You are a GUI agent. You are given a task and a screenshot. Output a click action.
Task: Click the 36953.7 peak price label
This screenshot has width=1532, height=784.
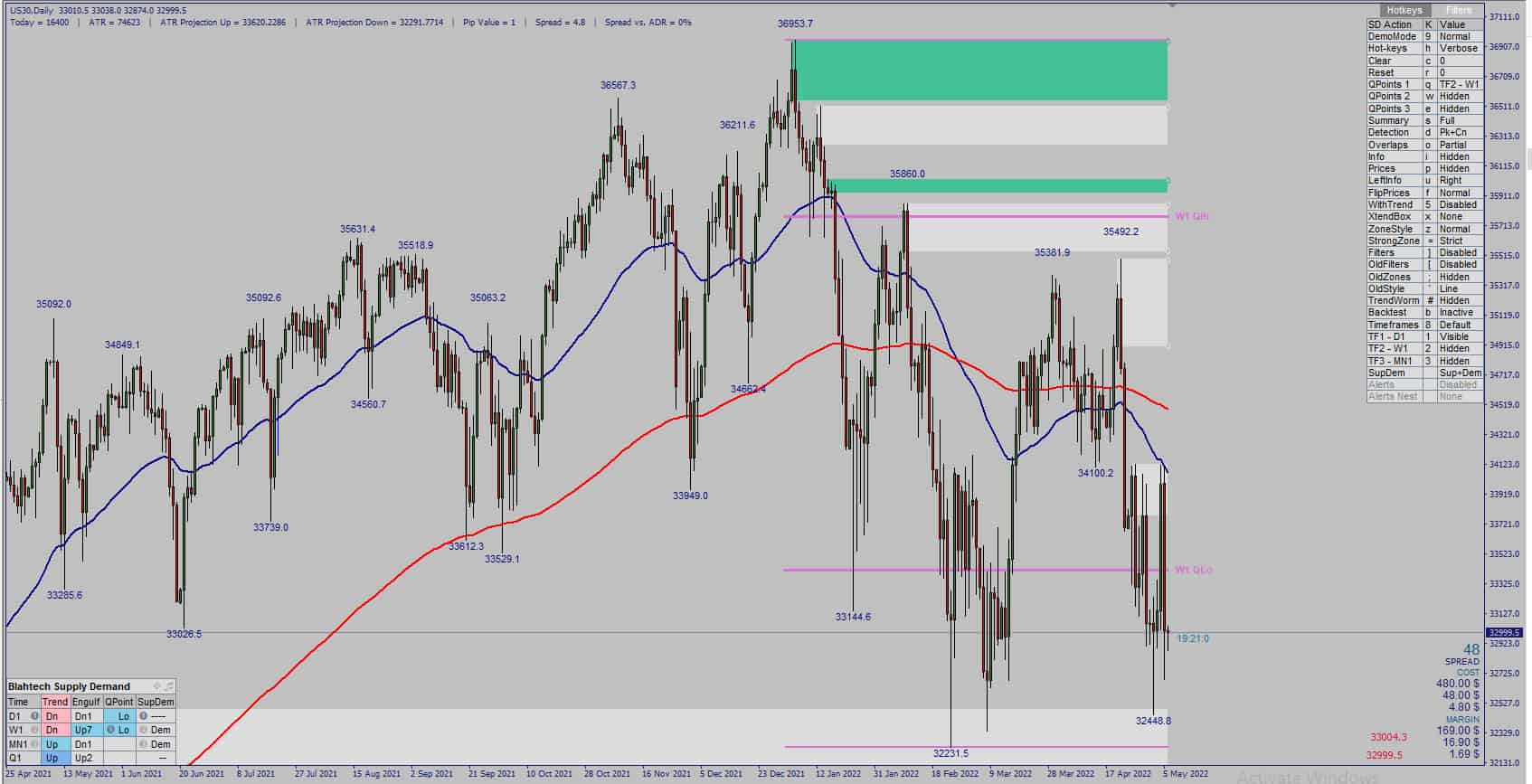coord(795,24)
